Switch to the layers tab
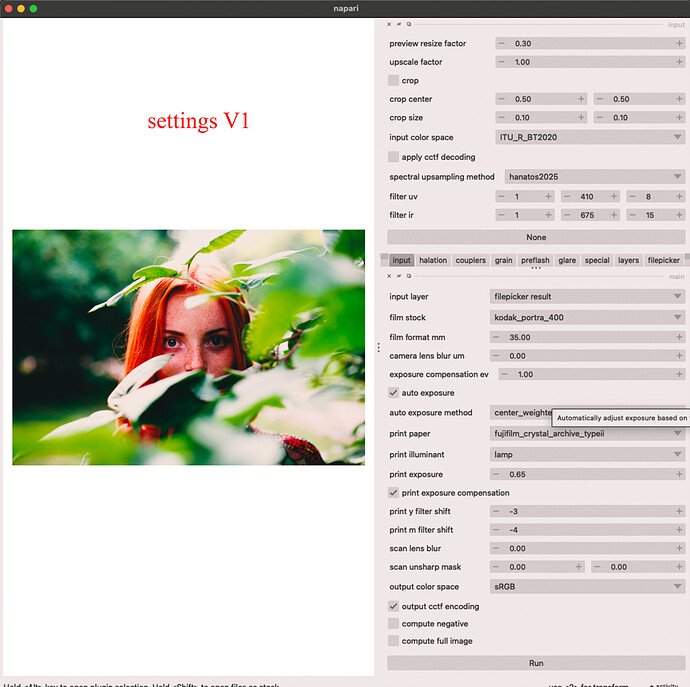Viewport: 690px width, 687px height. pyautogui.click(x=628, y=260)
